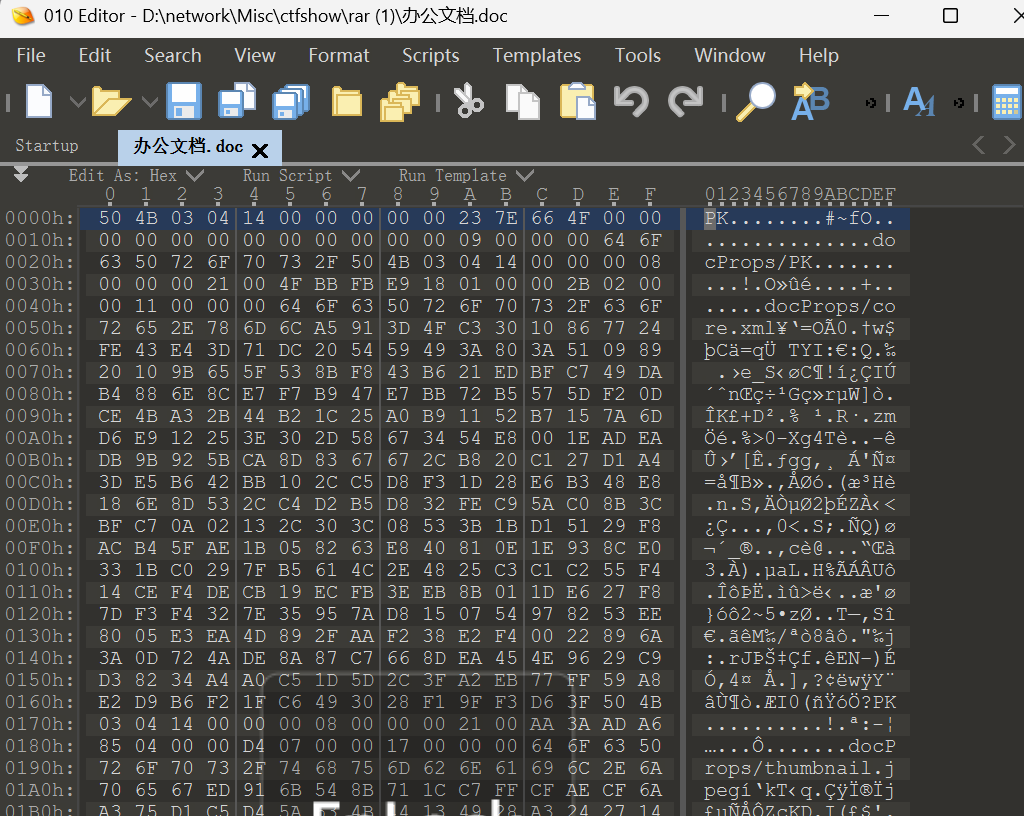The height and width of the screenshot is (816, 1024).
Task: Close the 办公文档.doc tab
Action: coord(260,148)
